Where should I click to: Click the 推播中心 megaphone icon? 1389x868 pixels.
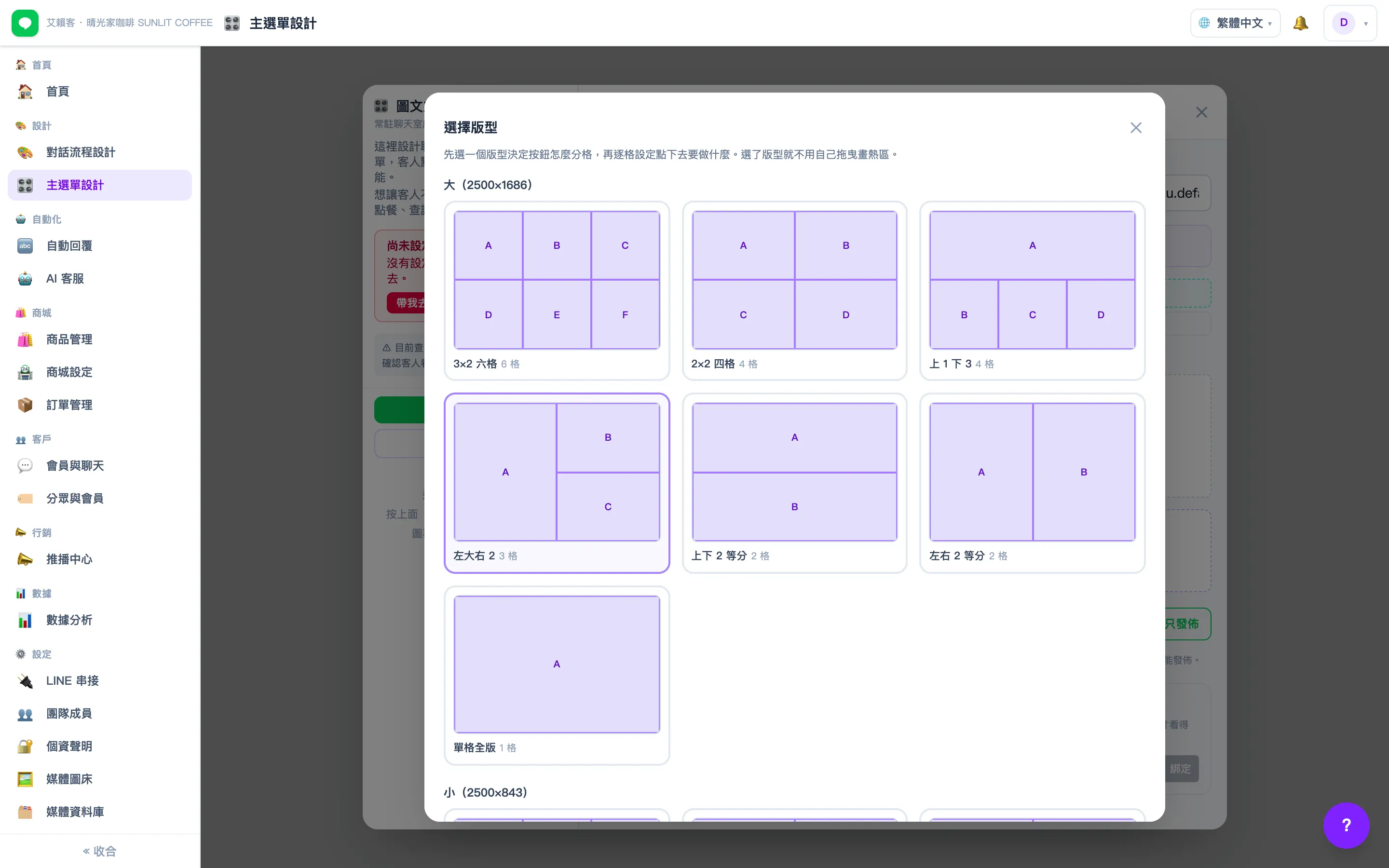tap(25, 560)
